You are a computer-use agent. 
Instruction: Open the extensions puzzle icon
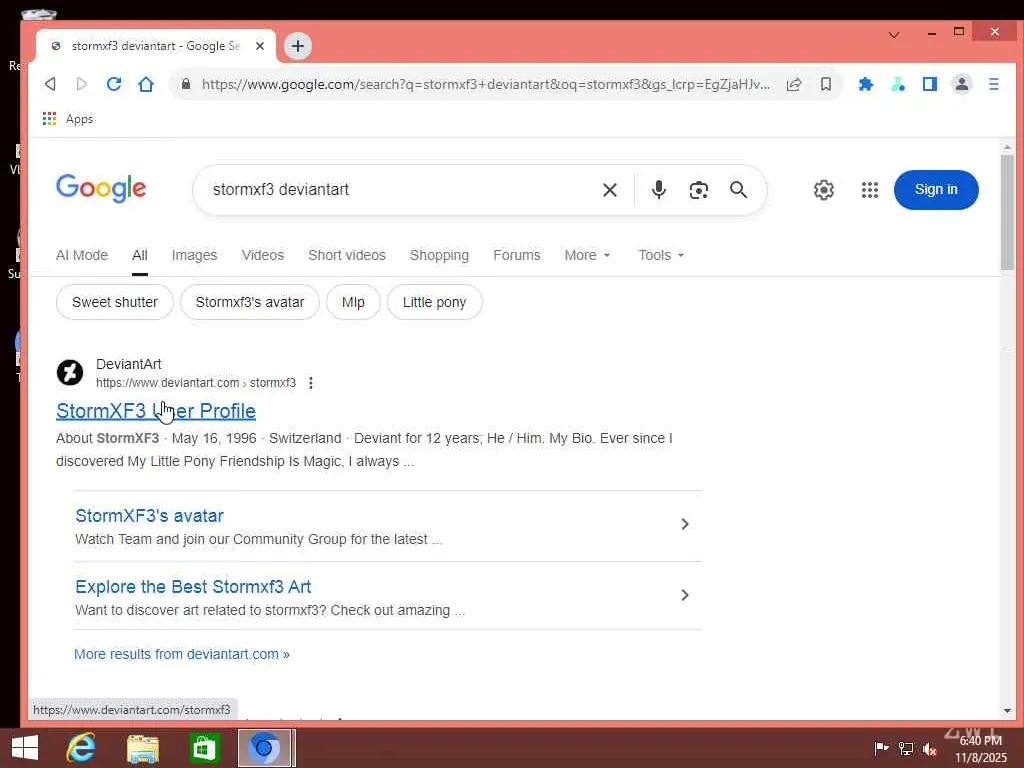866,84
